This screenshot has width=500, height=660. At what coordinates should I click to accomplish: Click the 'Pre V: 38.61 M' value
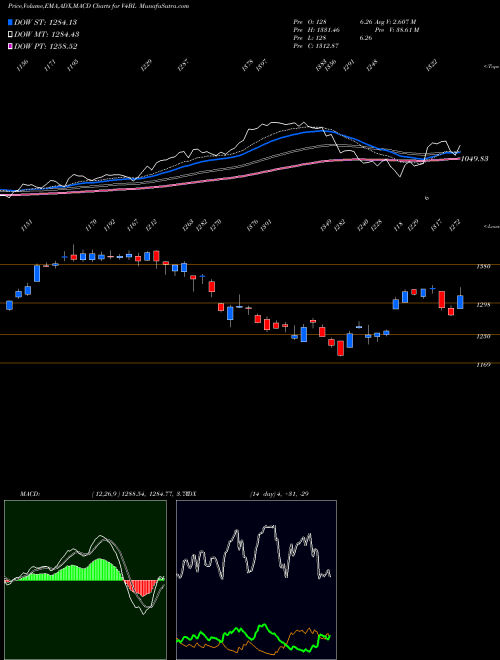[x=397, y=30]
